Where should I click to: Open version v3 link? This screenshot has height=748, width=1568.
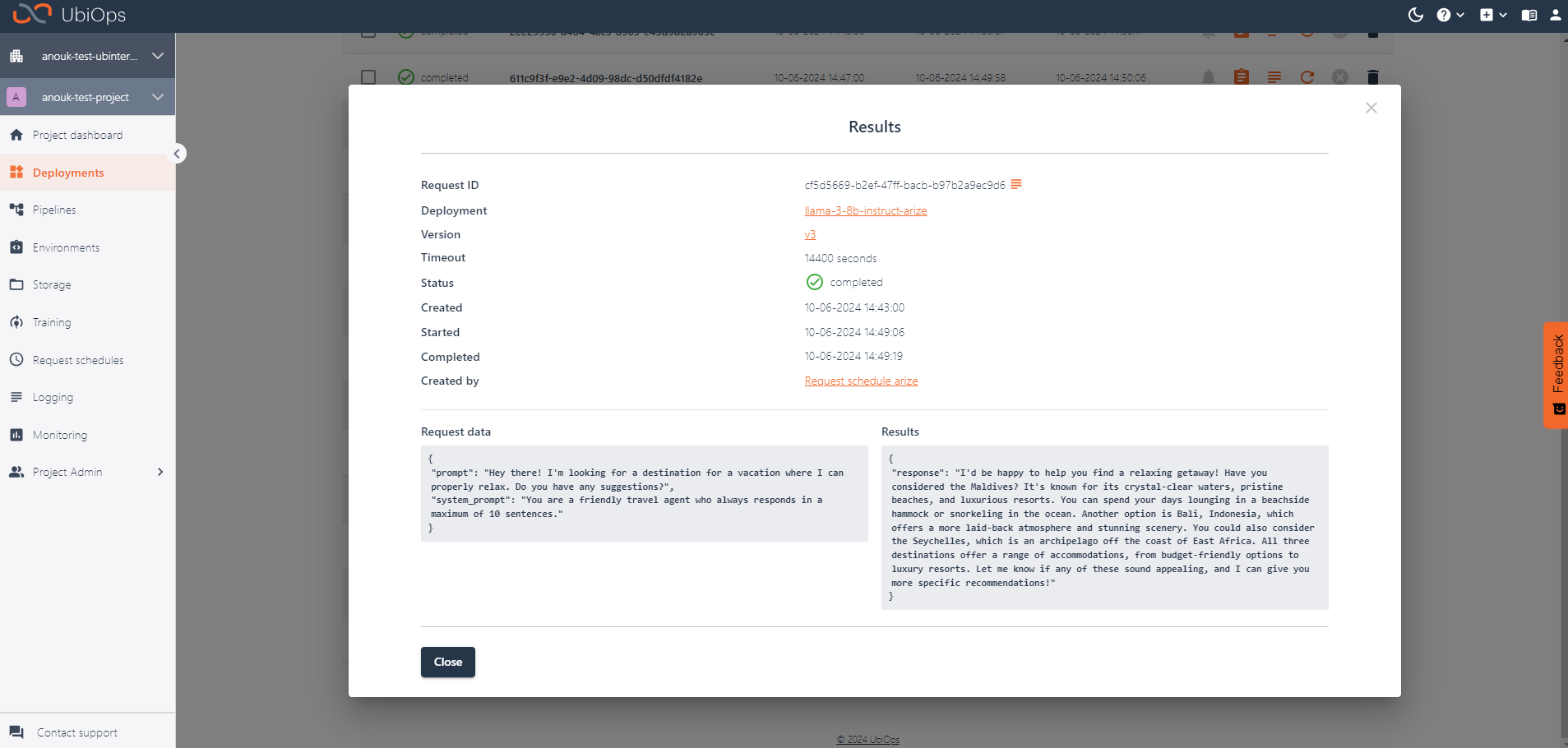[810, 234]
